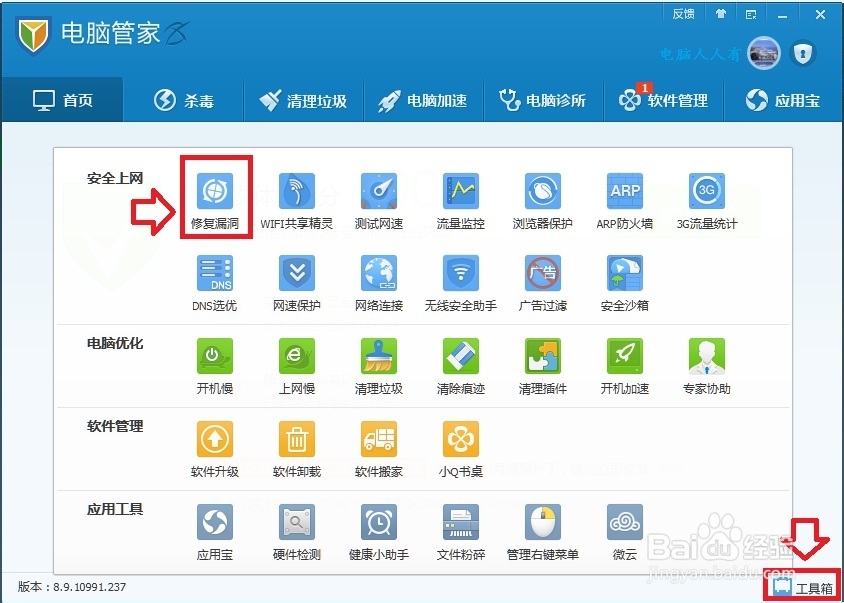
Task: Open 测试网速 speed test
Action: pyautogui.click(x=379, y=200)
